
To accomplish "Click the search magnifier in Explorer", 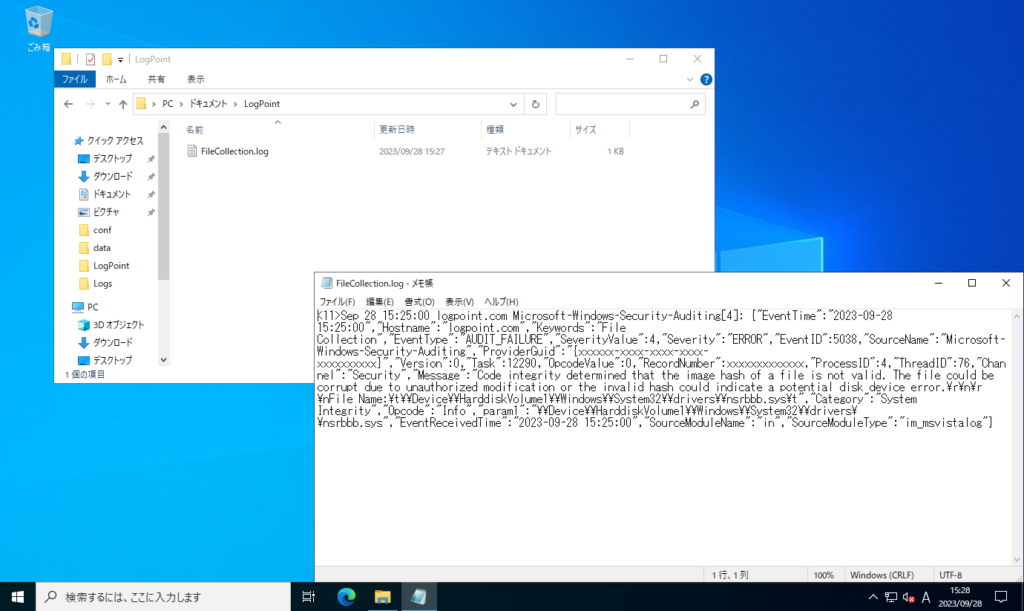I will click(x=694, y=104).
